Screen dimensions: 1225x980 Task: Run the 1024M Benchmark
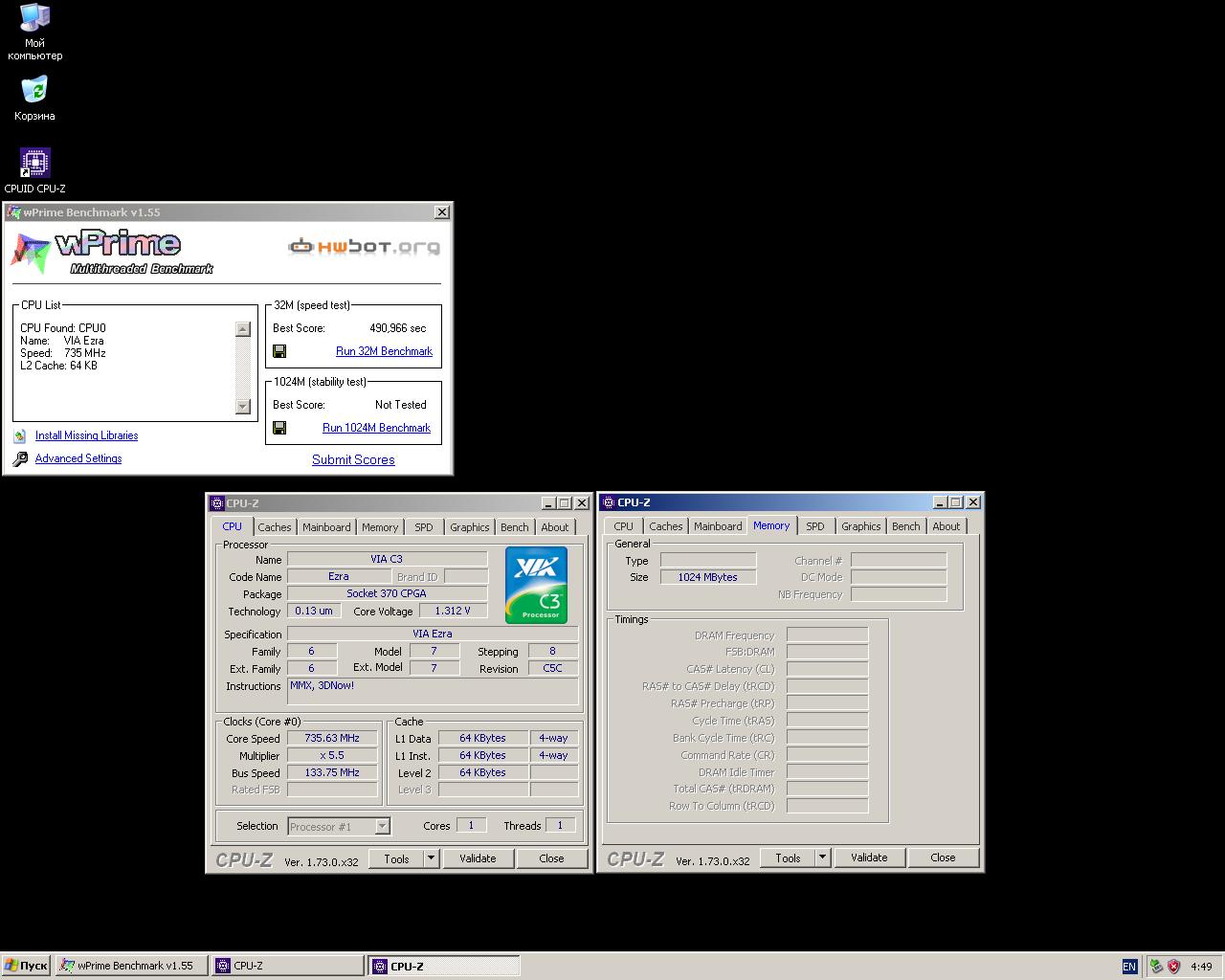376,428
